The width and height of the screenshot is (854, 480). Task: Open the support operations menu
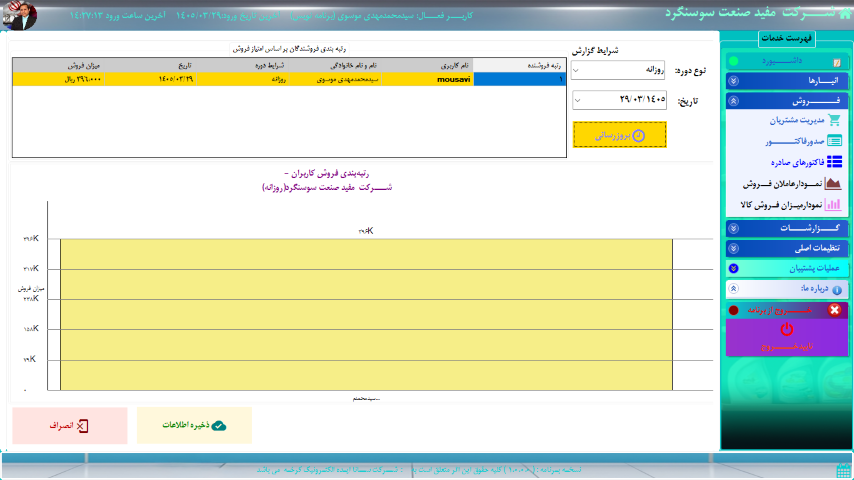[786, 268]
